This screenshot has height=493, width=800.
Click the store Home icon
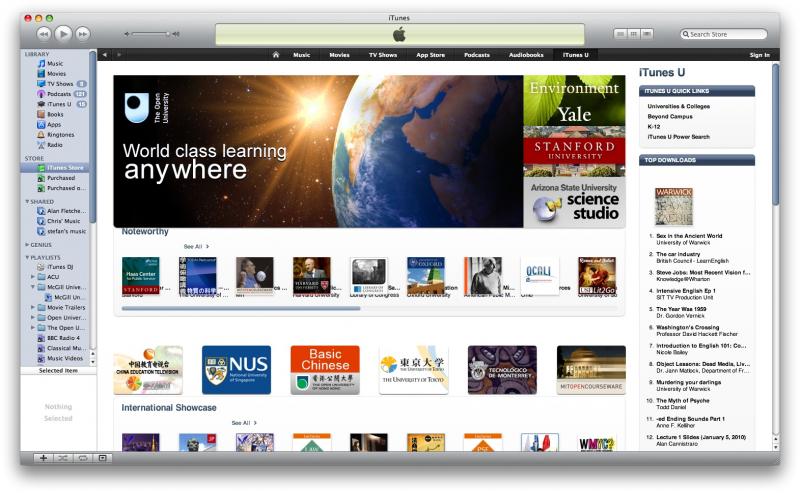[x=276, y=55]
